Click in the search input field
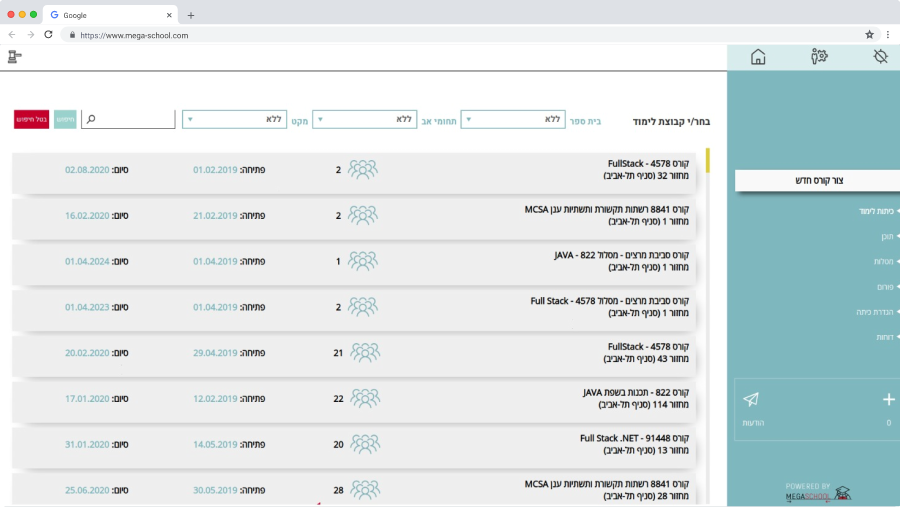Screen dimensions: 900x507 point(128,119)
